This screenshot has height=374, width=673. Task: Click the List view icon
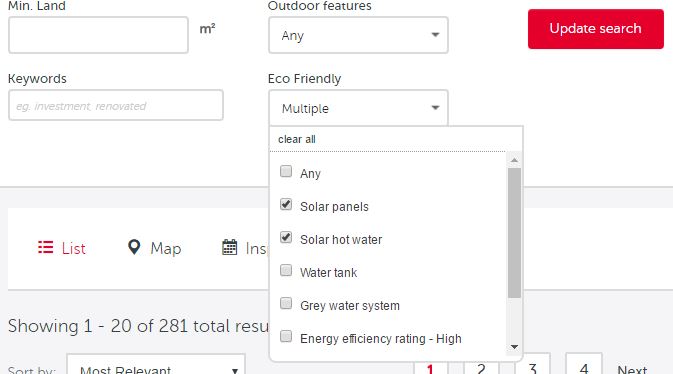click(45, 247)
